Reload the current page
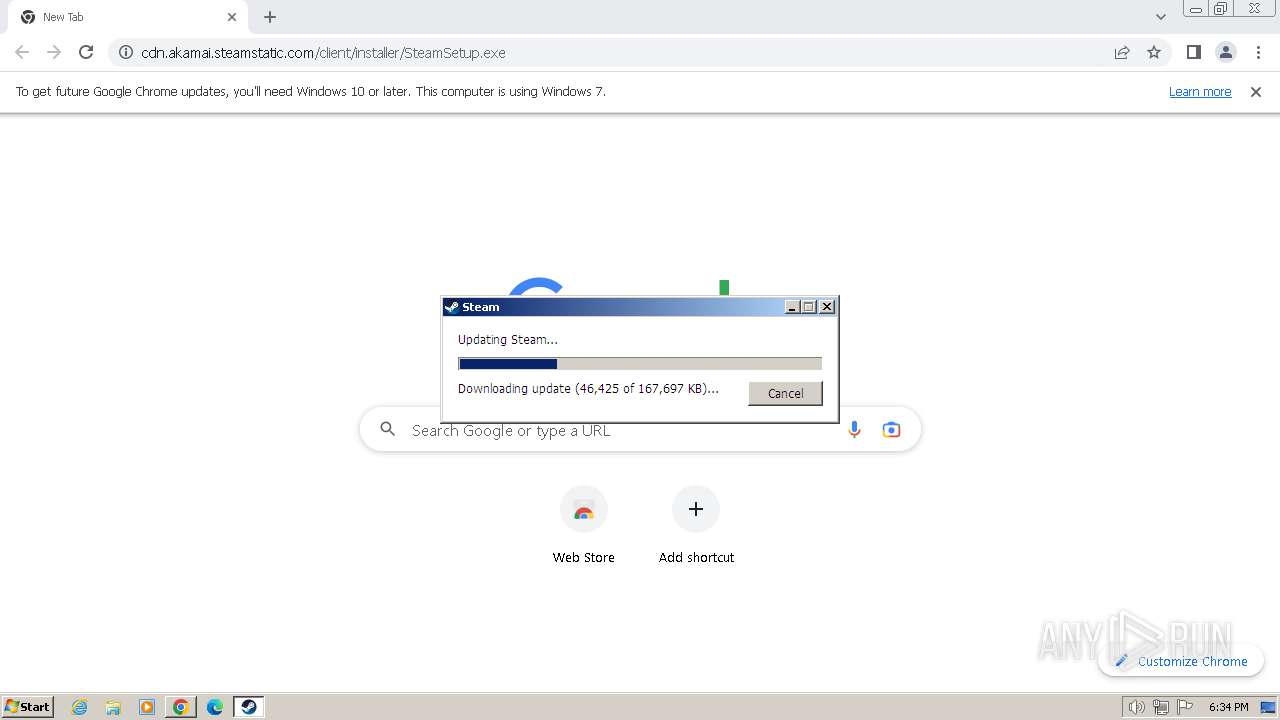 click(x=86, y=52)
